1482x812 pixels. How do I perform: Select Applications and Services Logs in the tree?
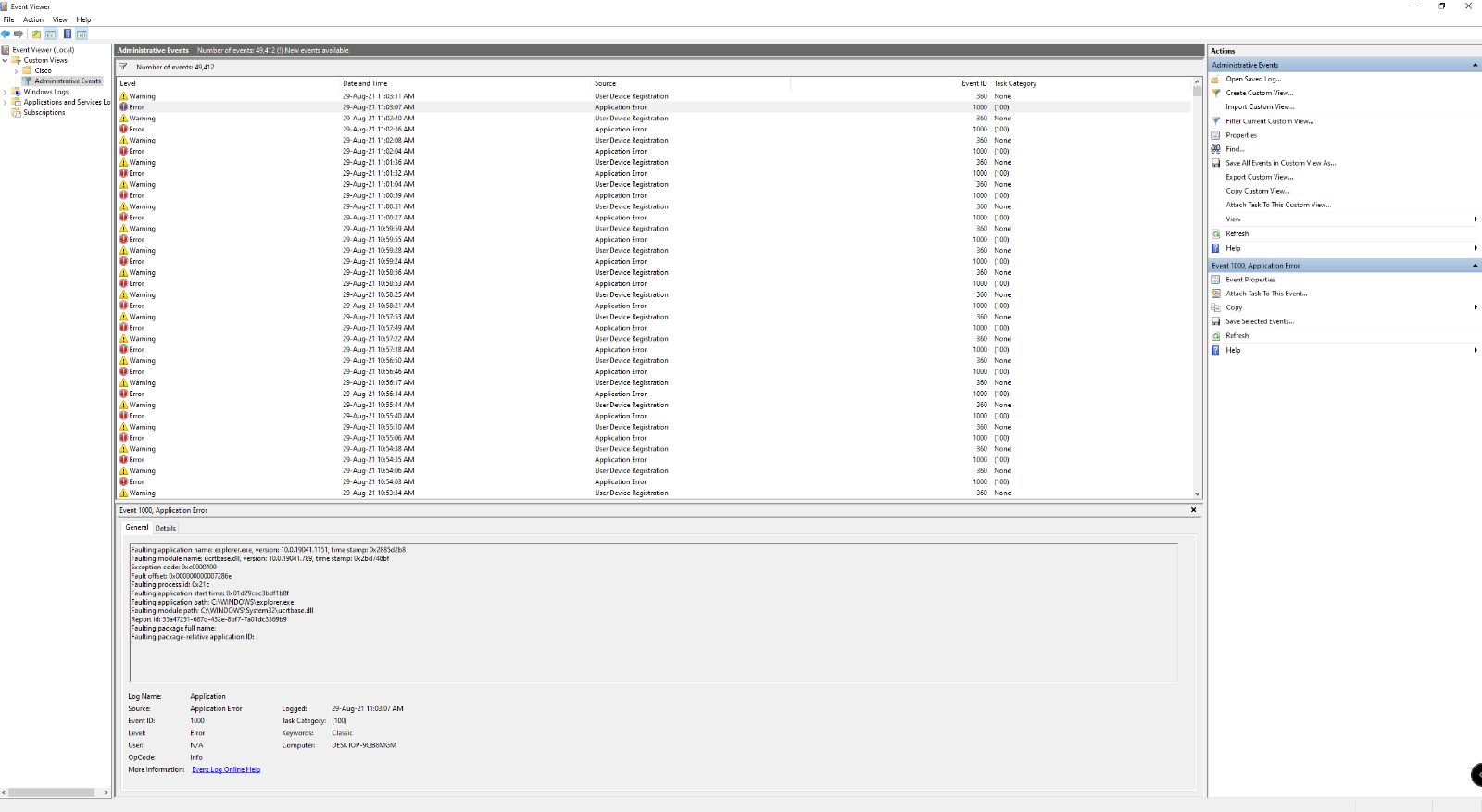tap(67, 102)
